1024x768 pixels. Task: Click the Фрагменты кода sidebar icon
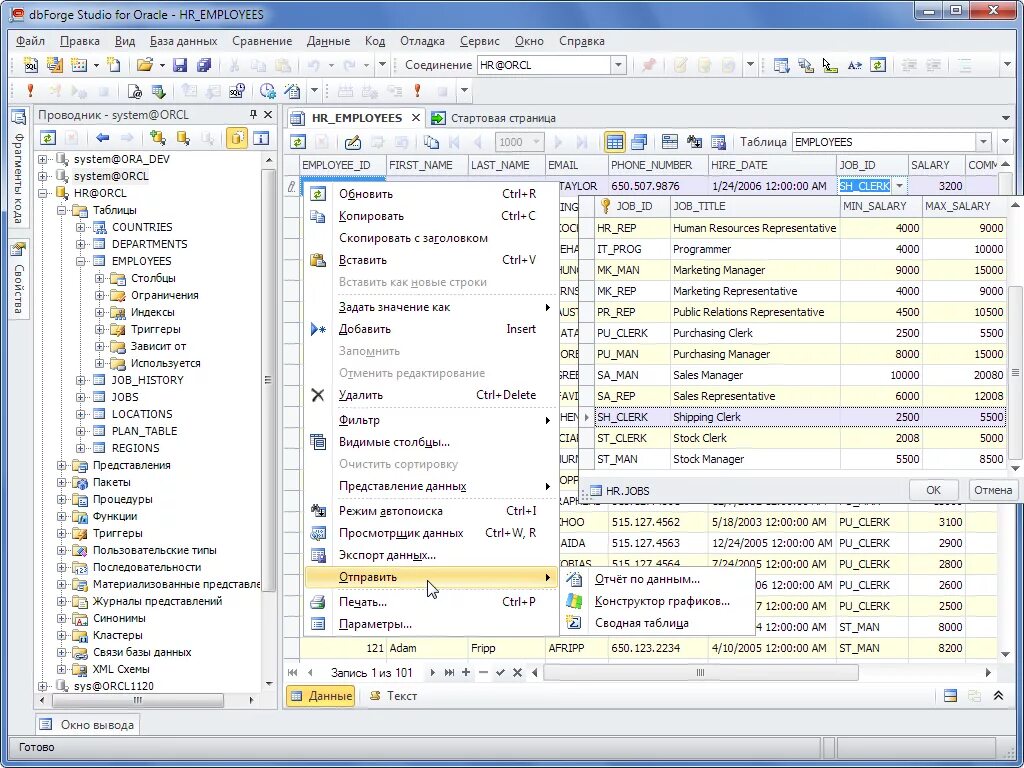pos(18,118)
